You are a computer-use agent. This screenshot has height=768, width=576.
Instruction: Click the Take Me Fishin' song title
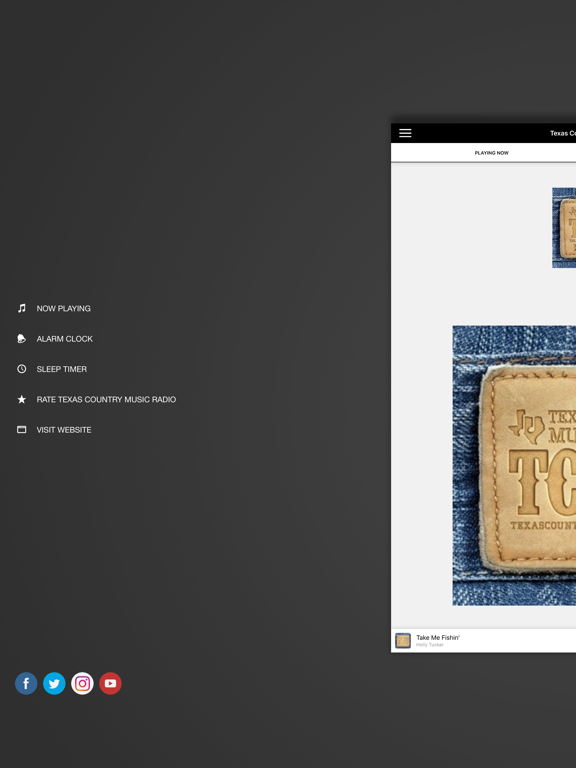(438, 638)
